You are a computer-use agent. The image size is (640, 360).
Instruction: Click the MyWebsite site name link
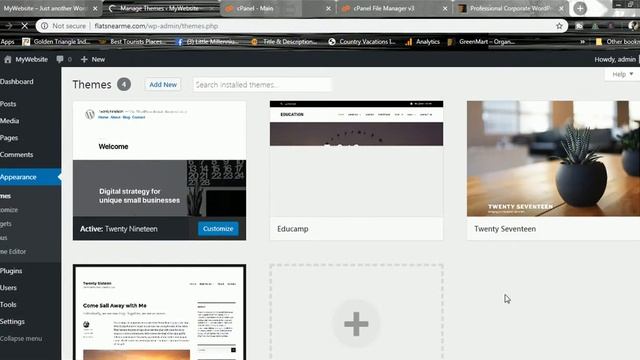[32, 60]
